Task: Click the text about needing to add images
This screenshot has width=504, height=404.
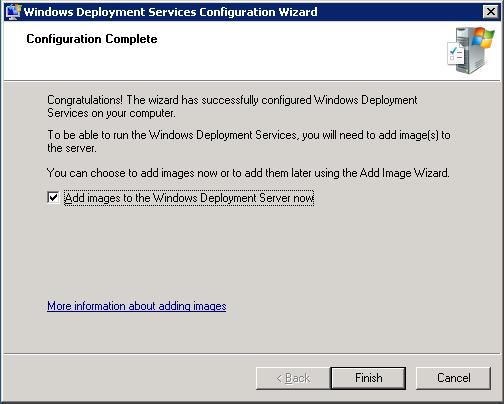Action: coord(249,141)
